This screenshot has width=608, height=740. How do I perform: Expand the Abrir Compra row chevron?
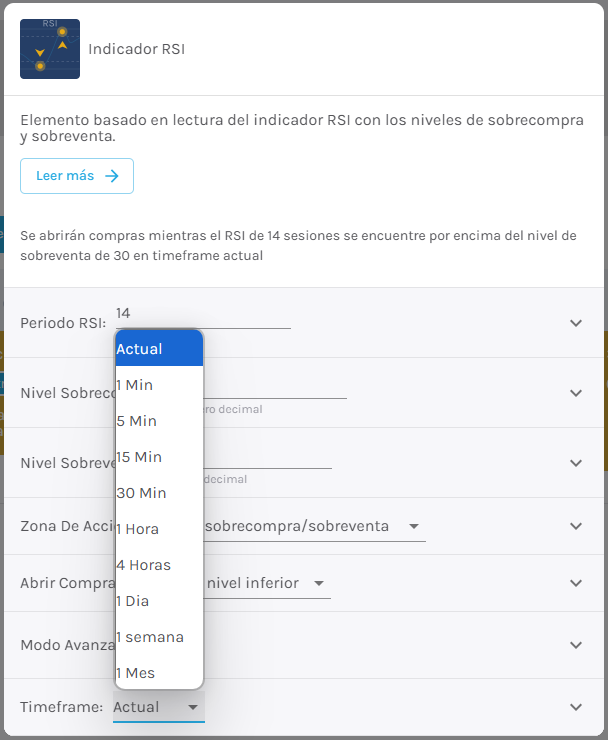[576, 583]
